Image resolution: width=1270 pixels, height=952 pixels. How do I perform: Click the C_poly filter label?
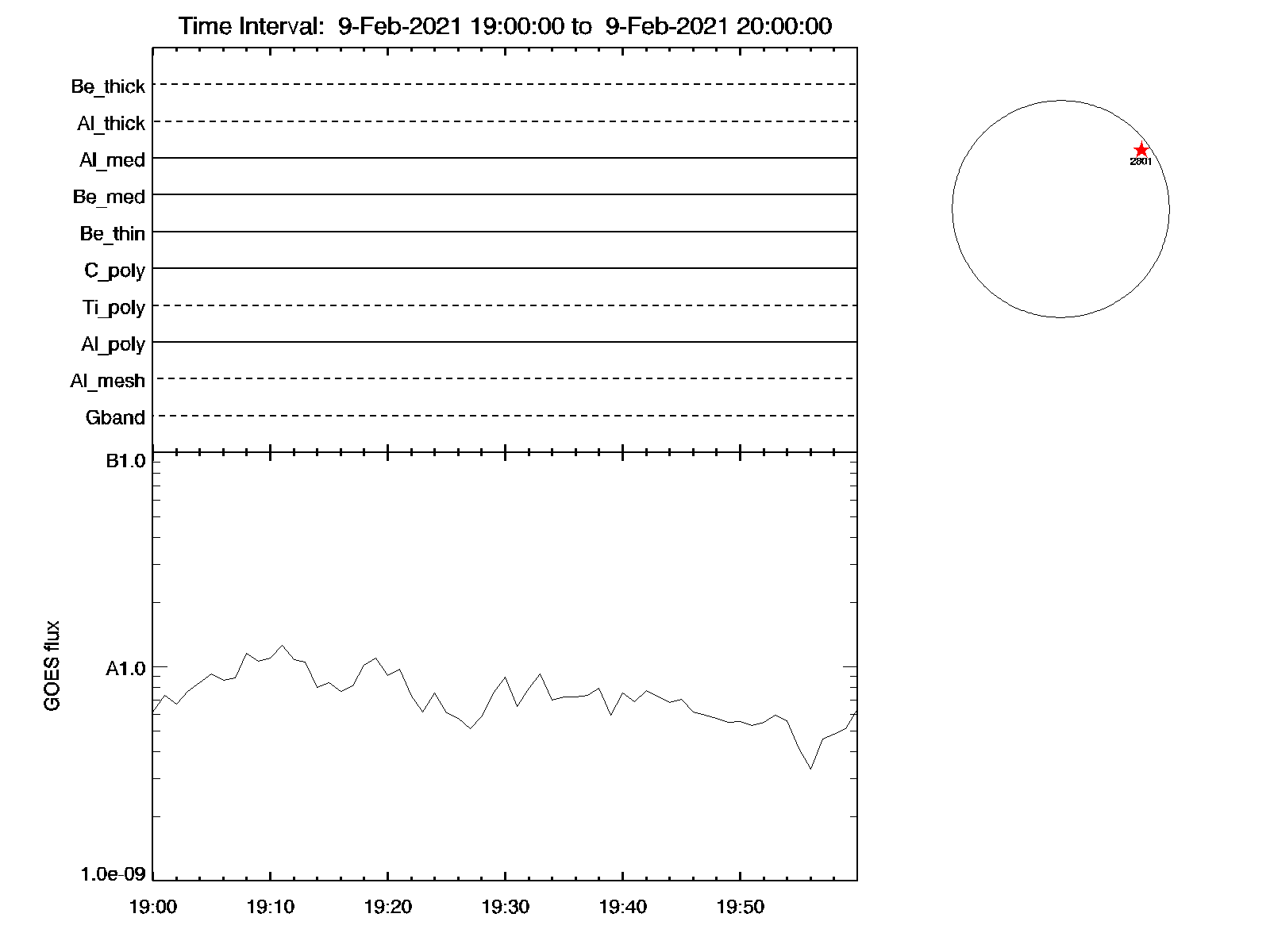point(114,271)
